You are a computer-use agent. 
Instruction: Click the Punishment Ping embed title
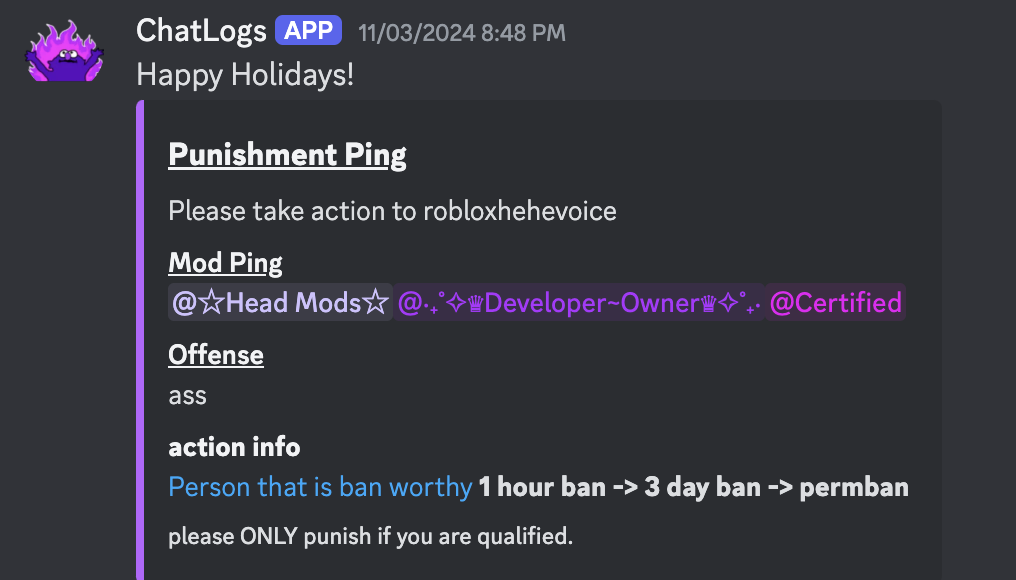[x=287, y=155]
